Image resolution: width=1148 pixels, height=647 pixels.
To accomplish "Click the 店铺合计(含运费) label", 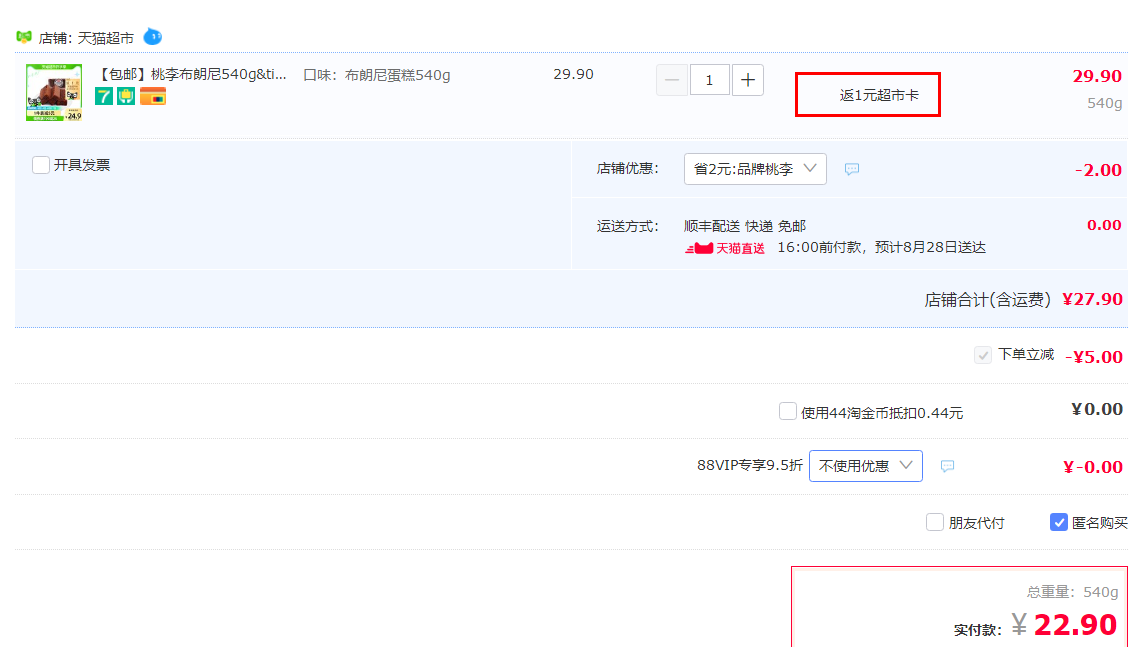I will (988, 299).
